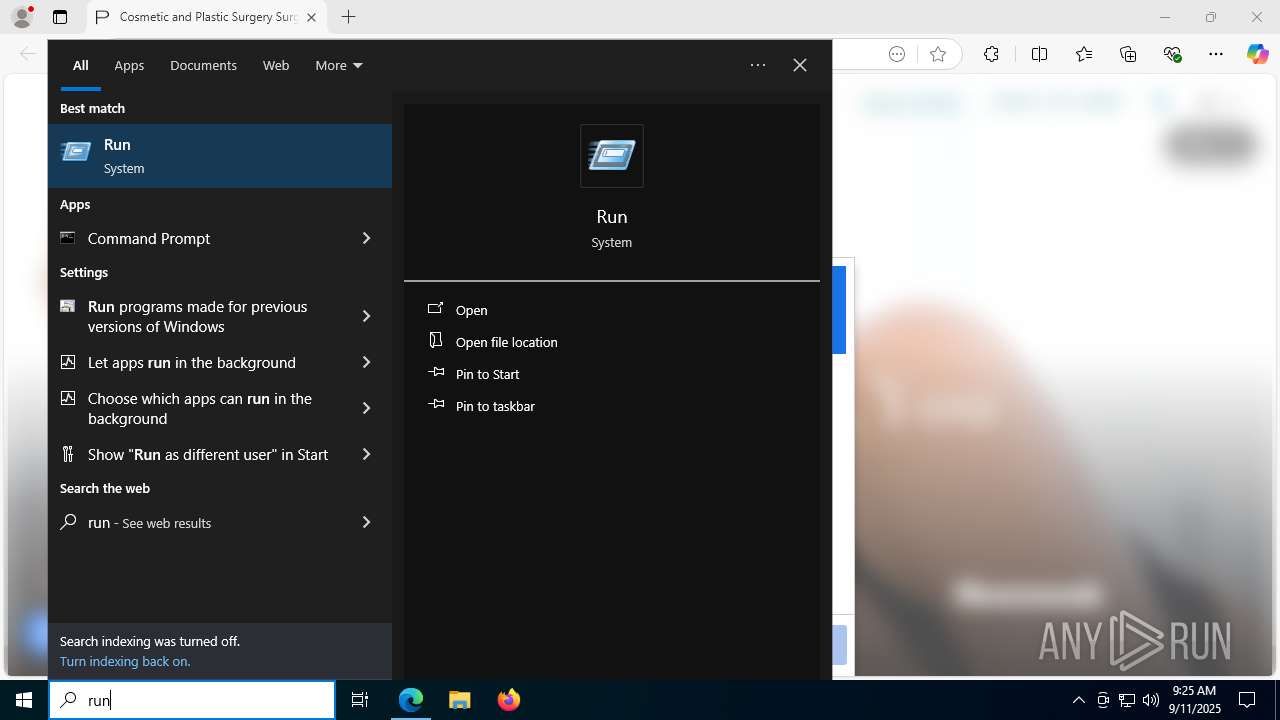This screenshot has width=1280, height=720.
Task: Click the taskbar search box containing 'run'
Action: 192,700
